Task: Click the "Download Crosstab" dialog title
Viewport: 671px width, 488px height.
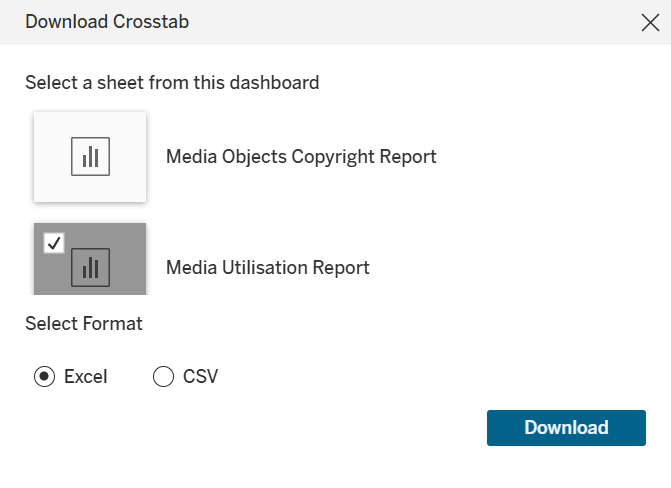Action: point(107,22)
